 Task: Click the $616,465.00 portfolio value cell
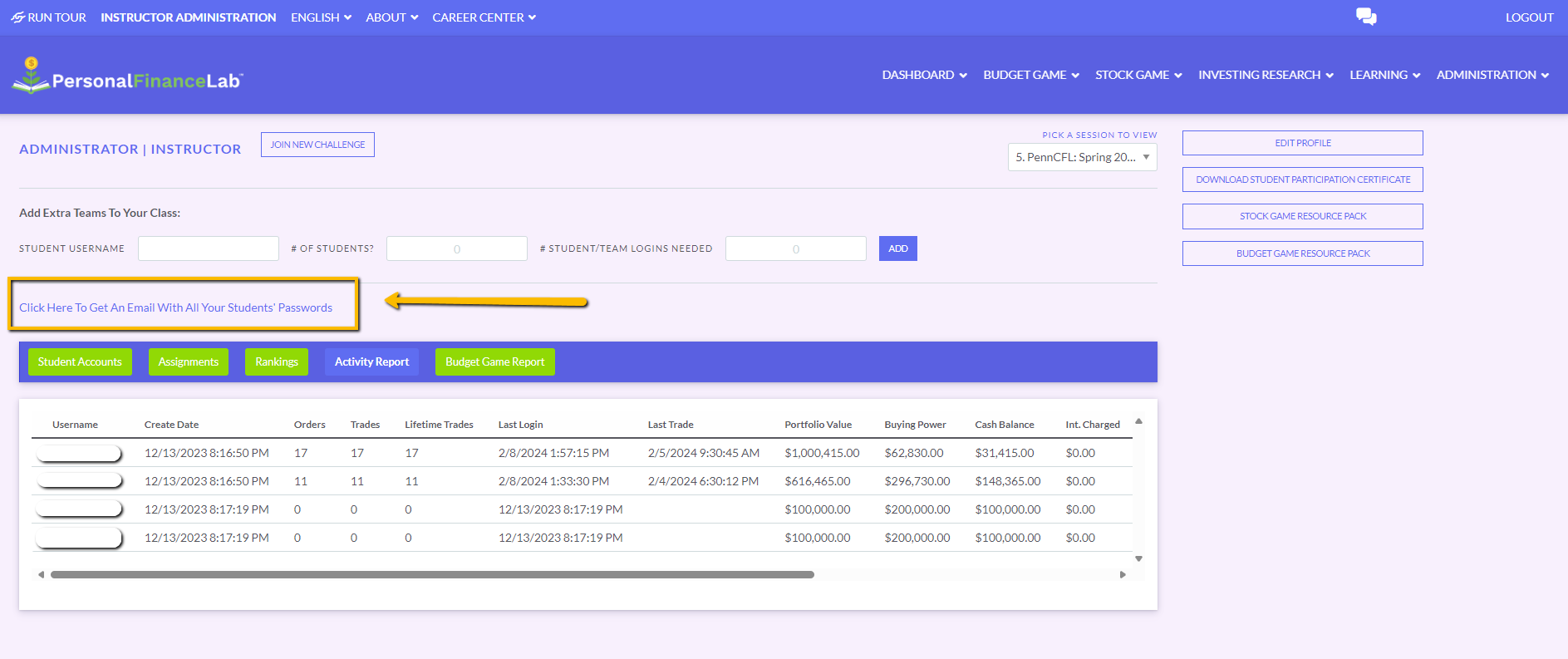[x=818, y=481]
